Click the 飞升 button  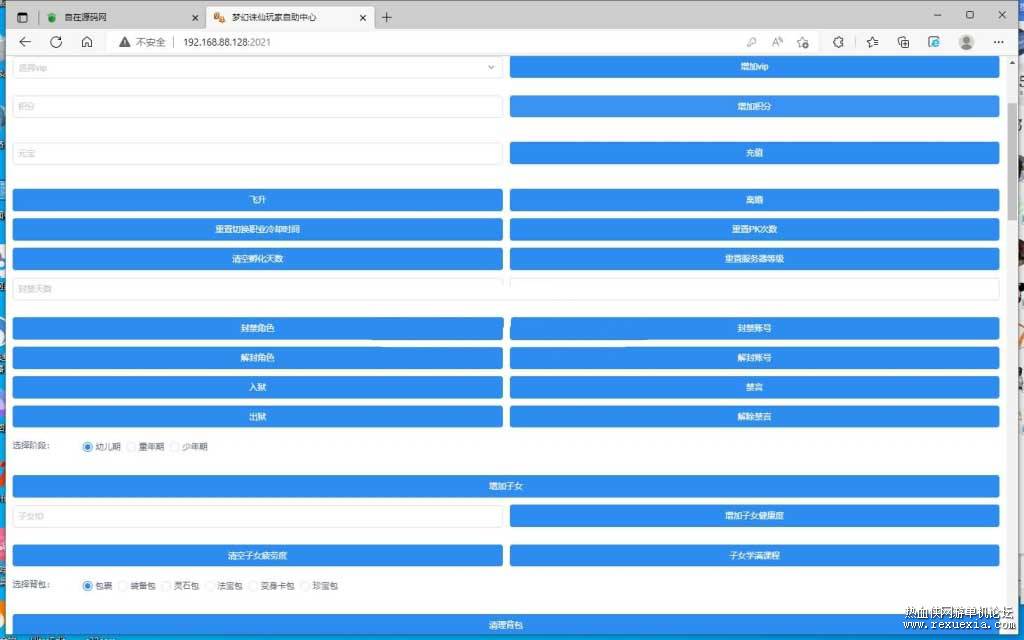257,200
